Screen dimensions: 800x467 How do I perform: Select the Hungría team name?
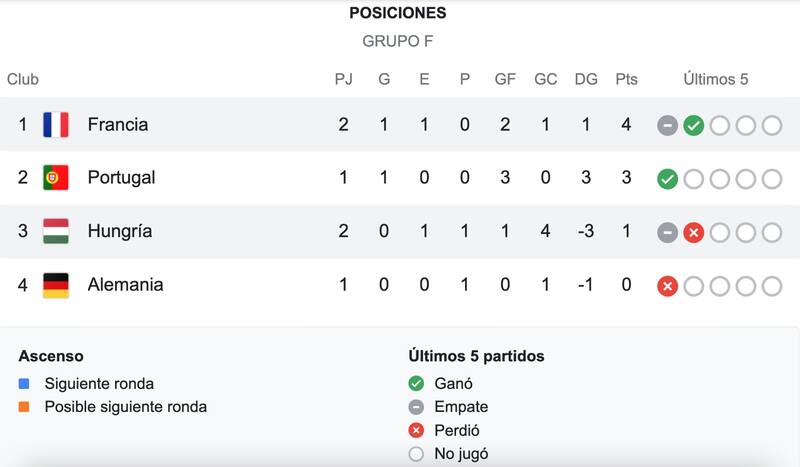pyautogui.click(x=119, y=232)
